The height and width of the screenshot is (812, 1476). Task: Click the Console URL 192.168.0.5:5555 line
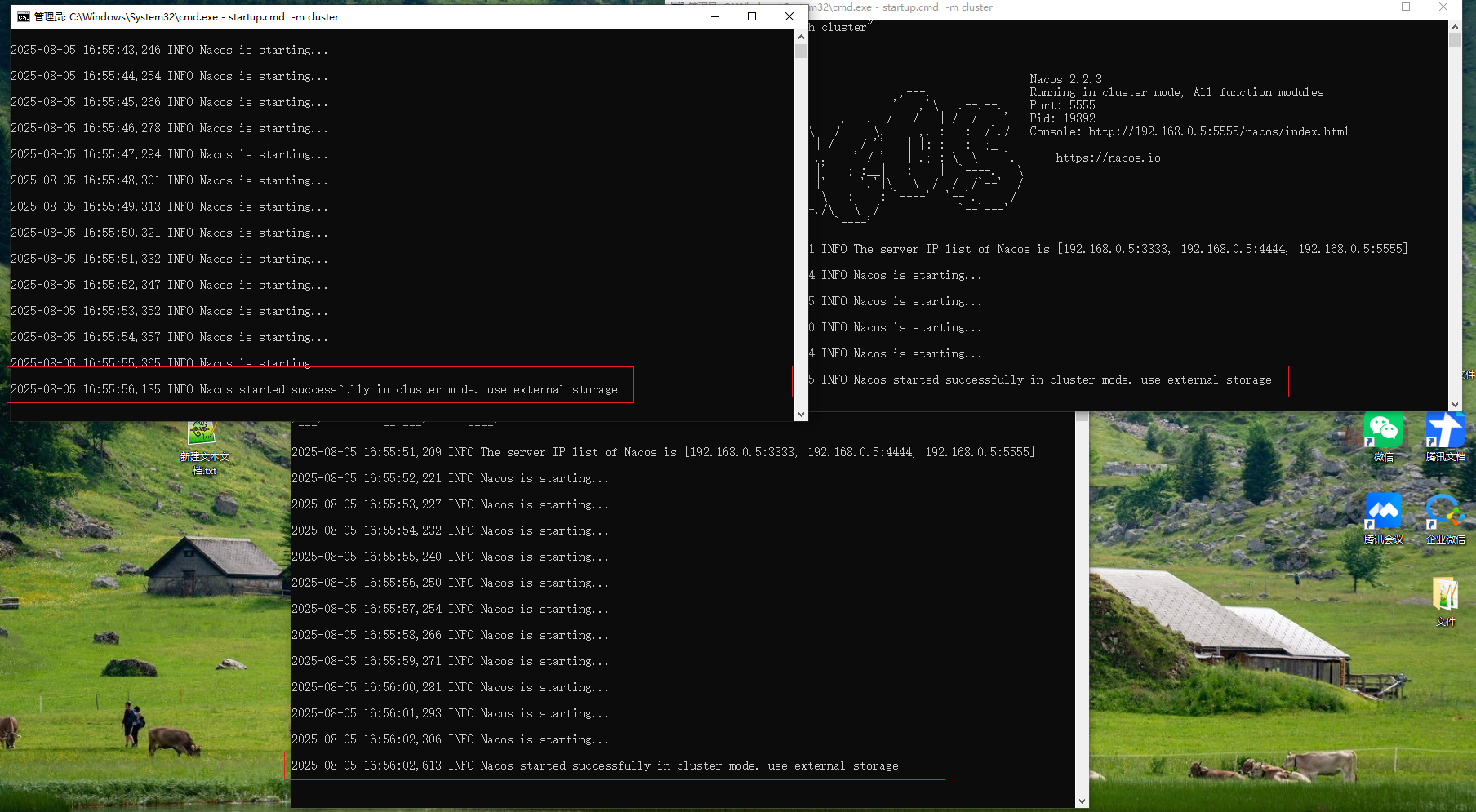1189,131
